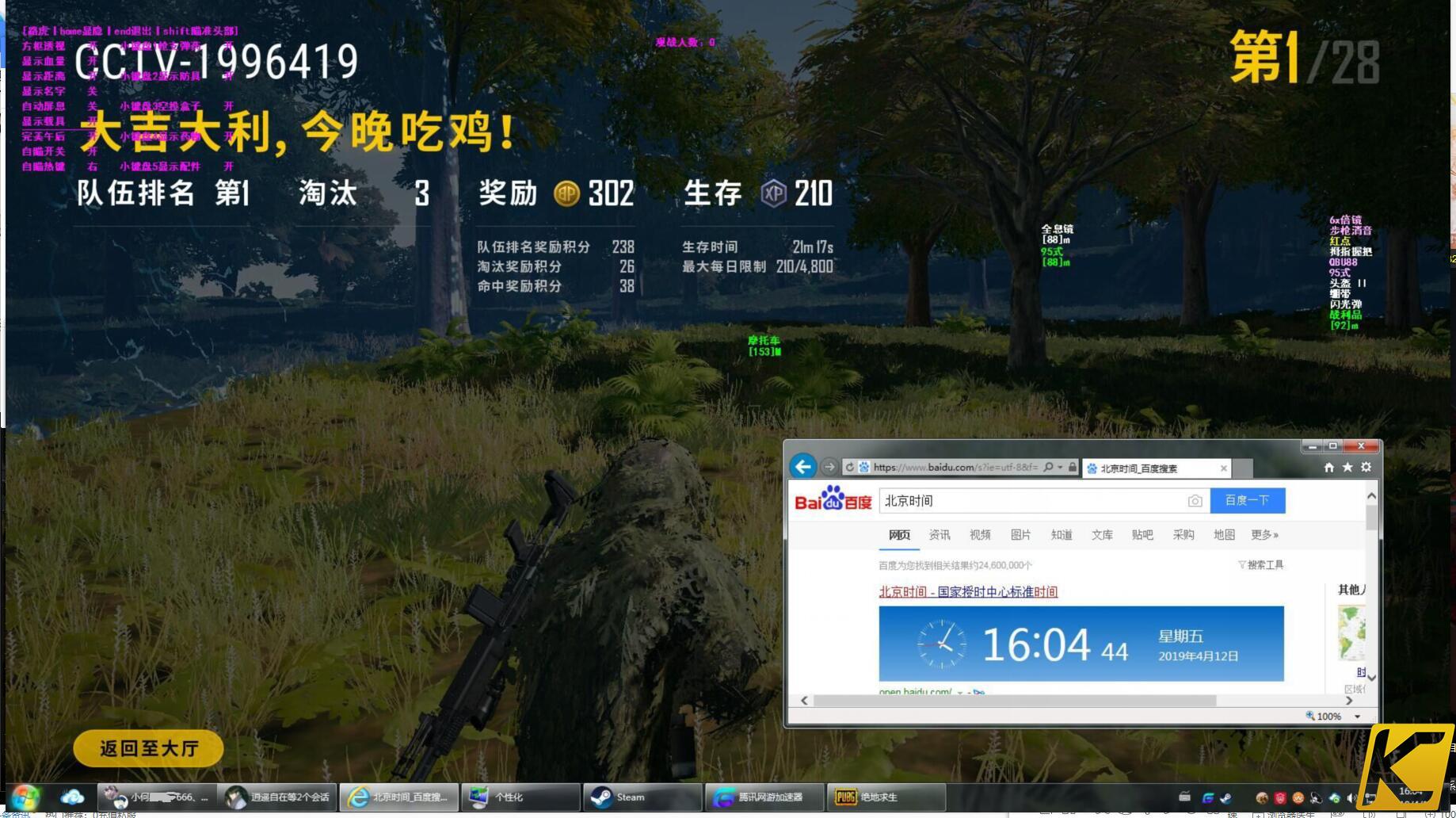Image resolution: width=1456 pixels, height=818 pixels.
Task: Click the cloud sync tray icon
Action: tap(1334, 798)
